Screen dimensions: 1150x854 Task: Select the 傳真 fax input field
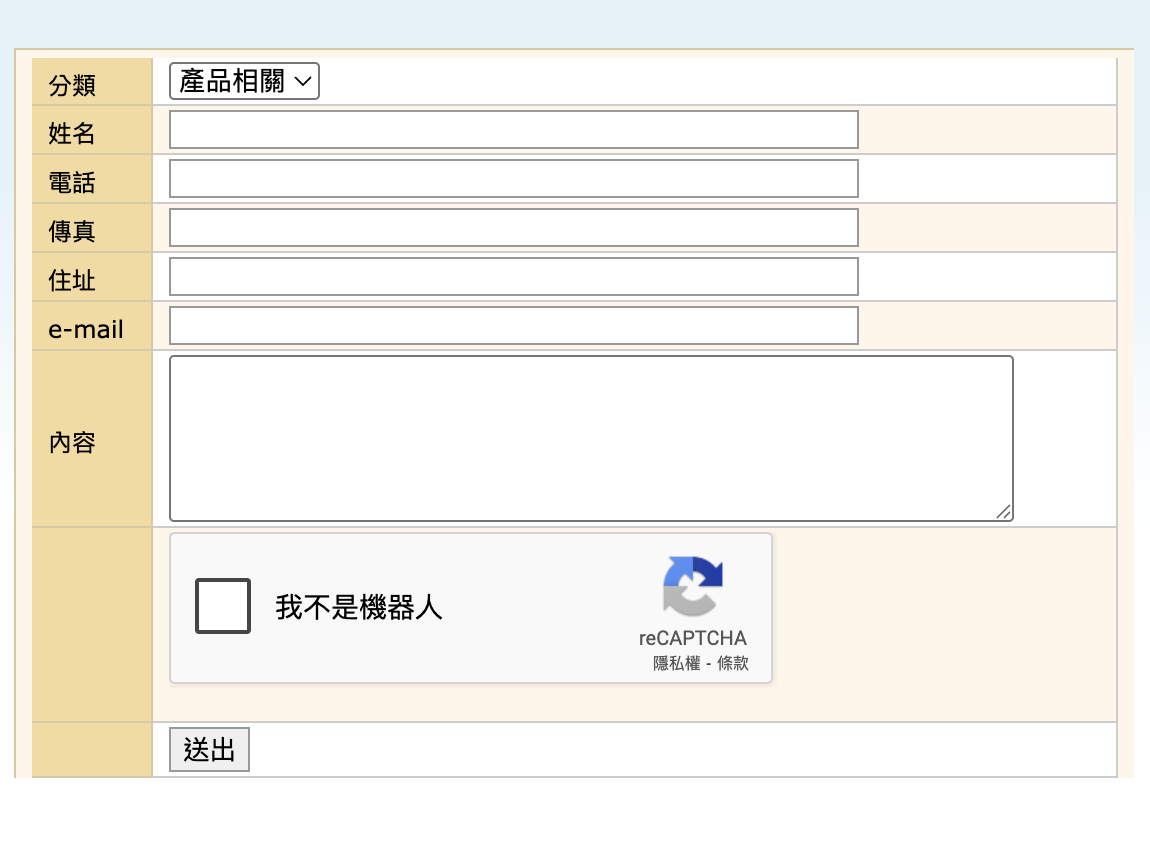click(513, 228)
